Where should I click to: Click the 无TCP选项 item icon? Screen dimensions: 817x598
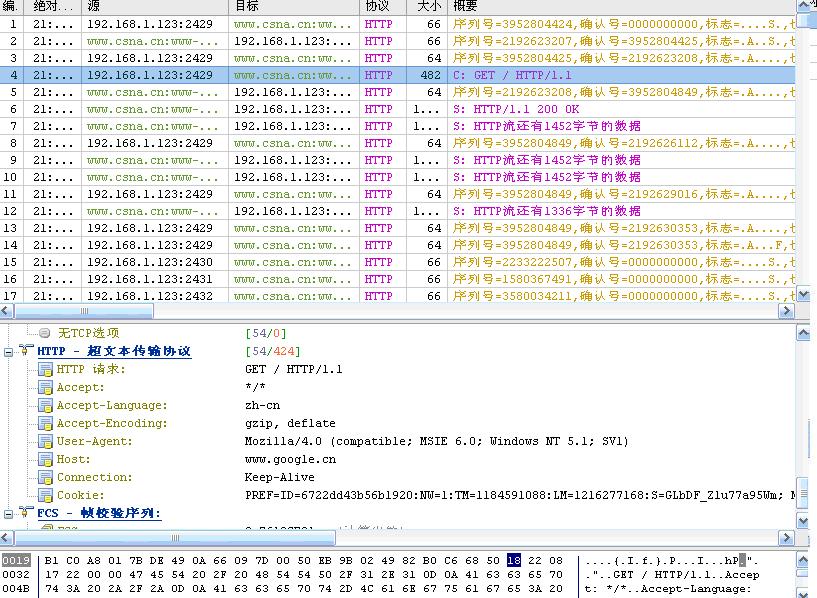(x=45, y=332)
